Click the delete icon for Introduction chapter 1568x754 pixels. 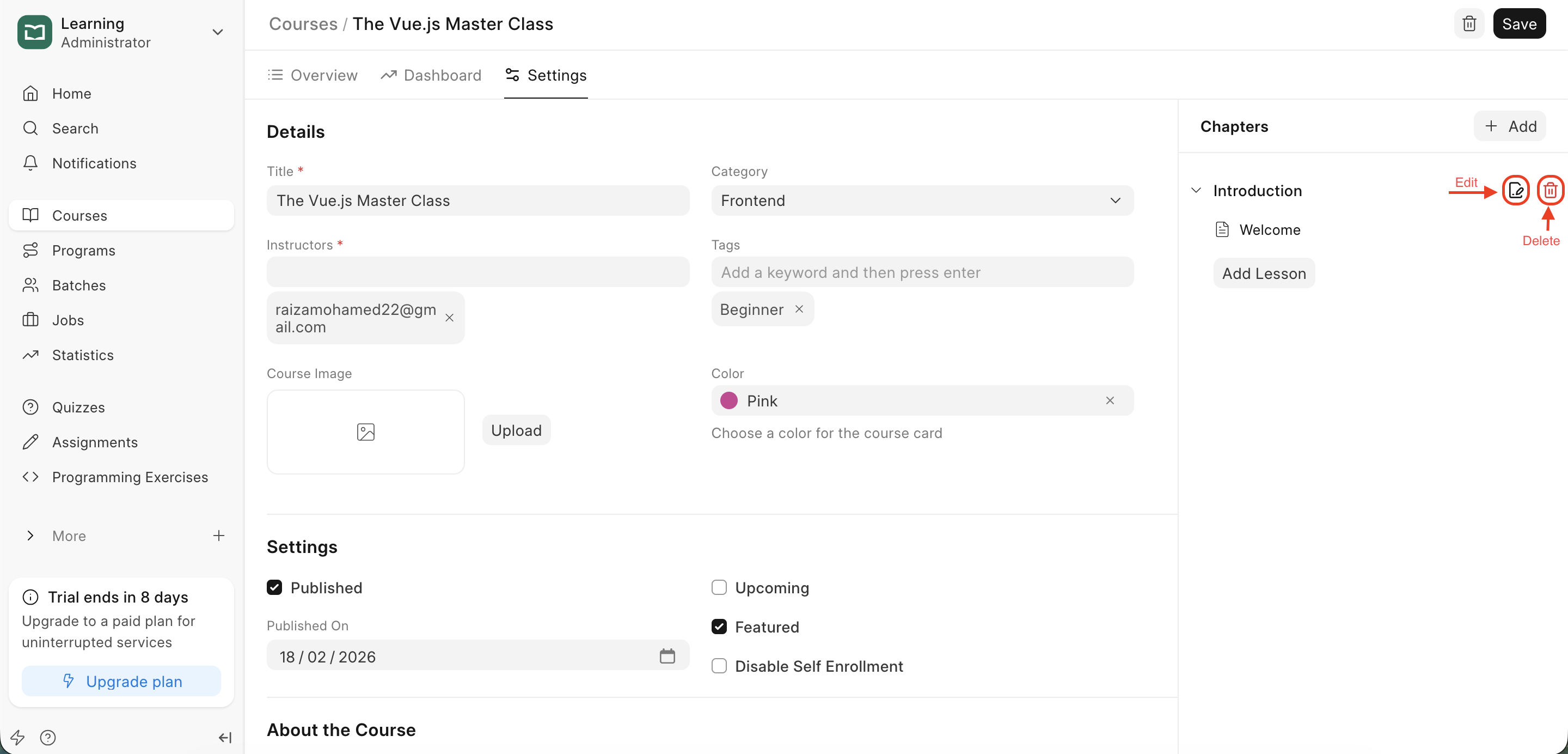[x=1549, y=191]
